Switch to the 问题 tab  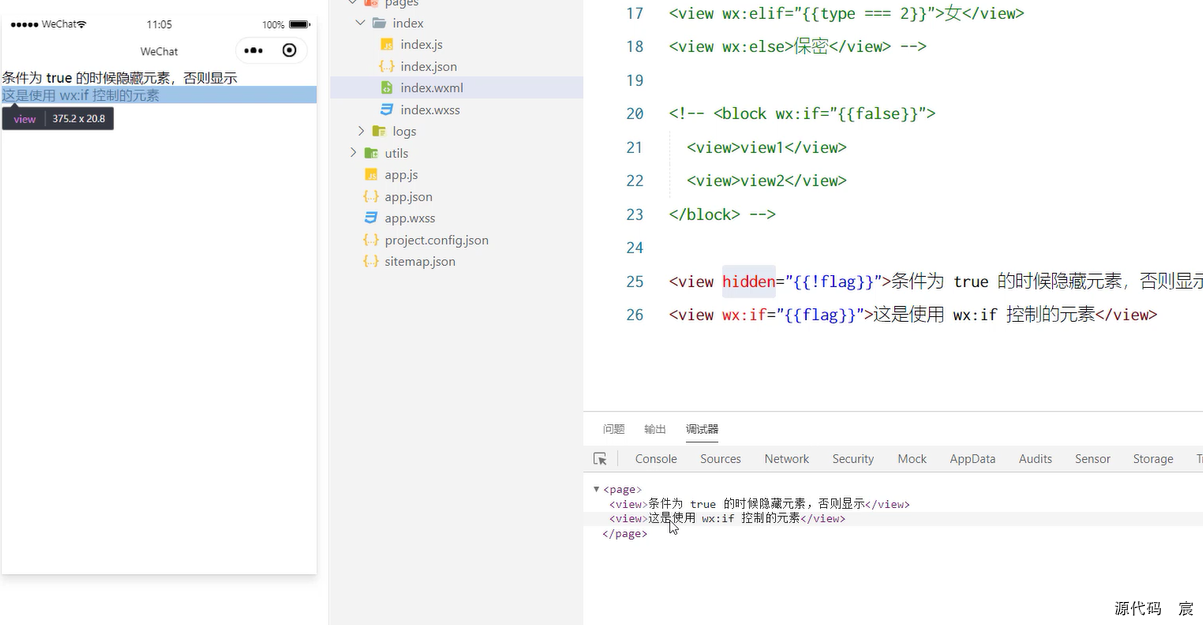[x=614, y=429]
